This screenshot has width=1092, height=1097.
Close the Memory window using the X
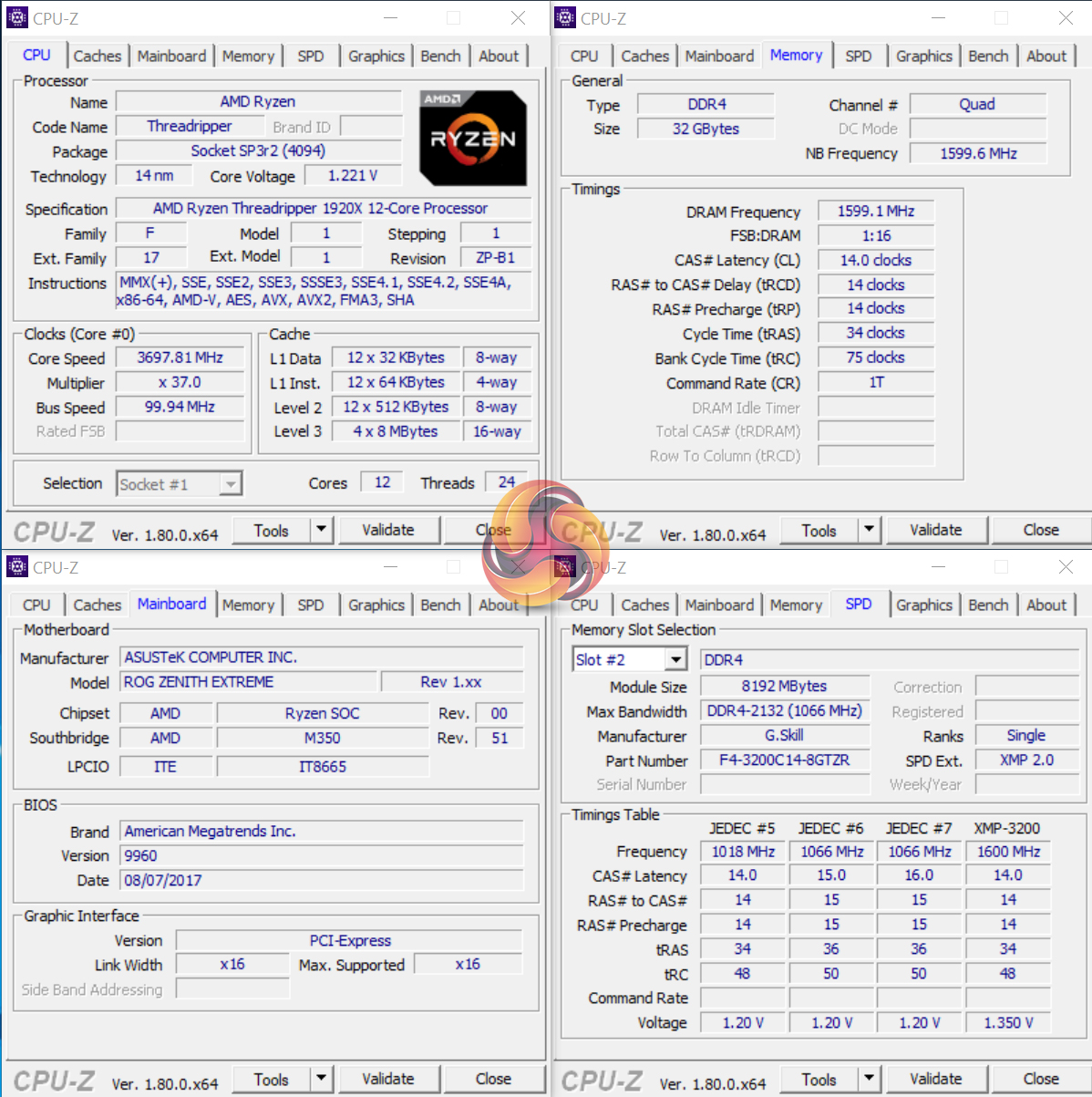[x=1066, y=18]
